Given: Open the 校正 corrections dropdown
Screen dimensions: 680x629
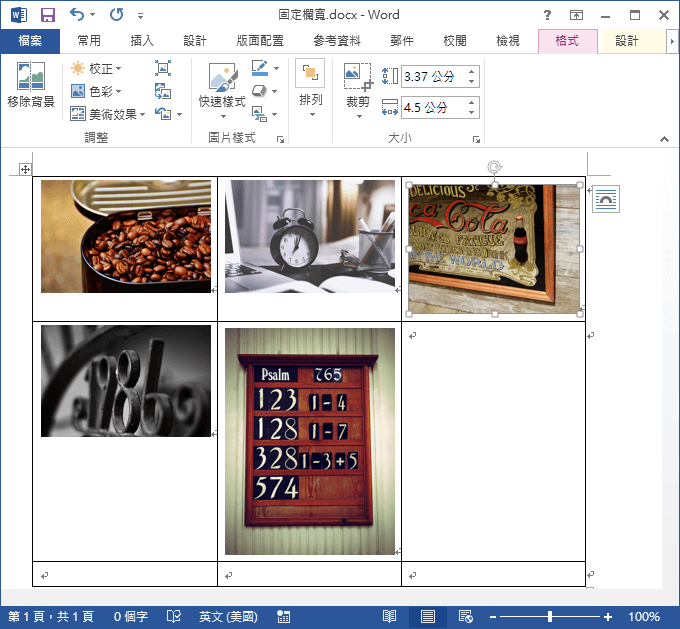Looking at the screenshot, I should coord(96,69).
